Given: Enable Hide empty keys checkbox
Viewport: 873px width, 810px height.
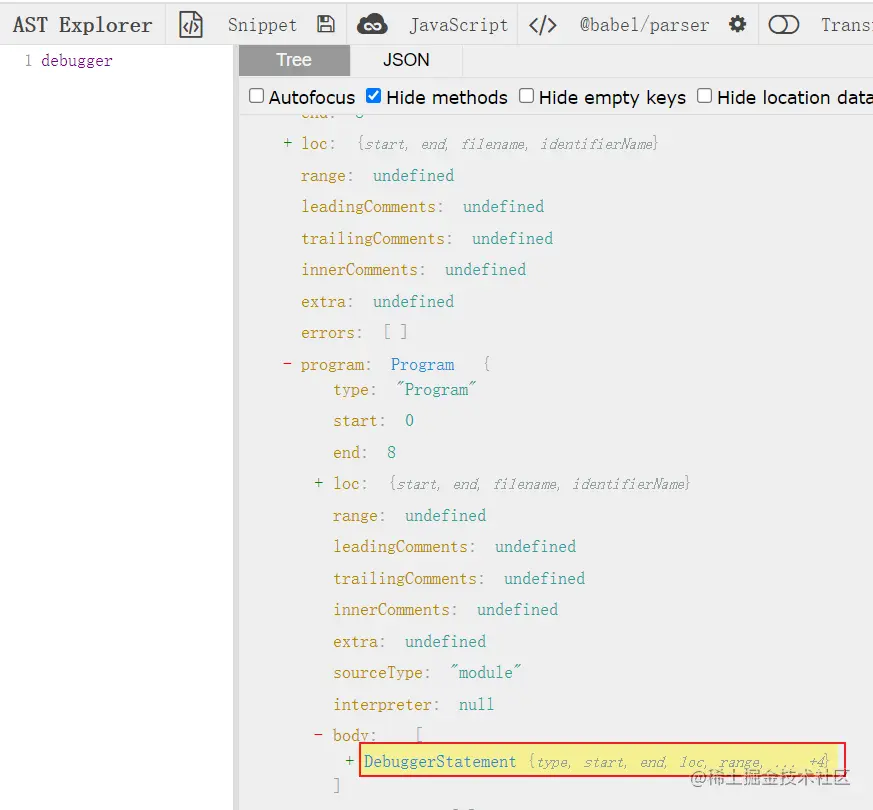Looking at the screenshot, I should point(526,96).
